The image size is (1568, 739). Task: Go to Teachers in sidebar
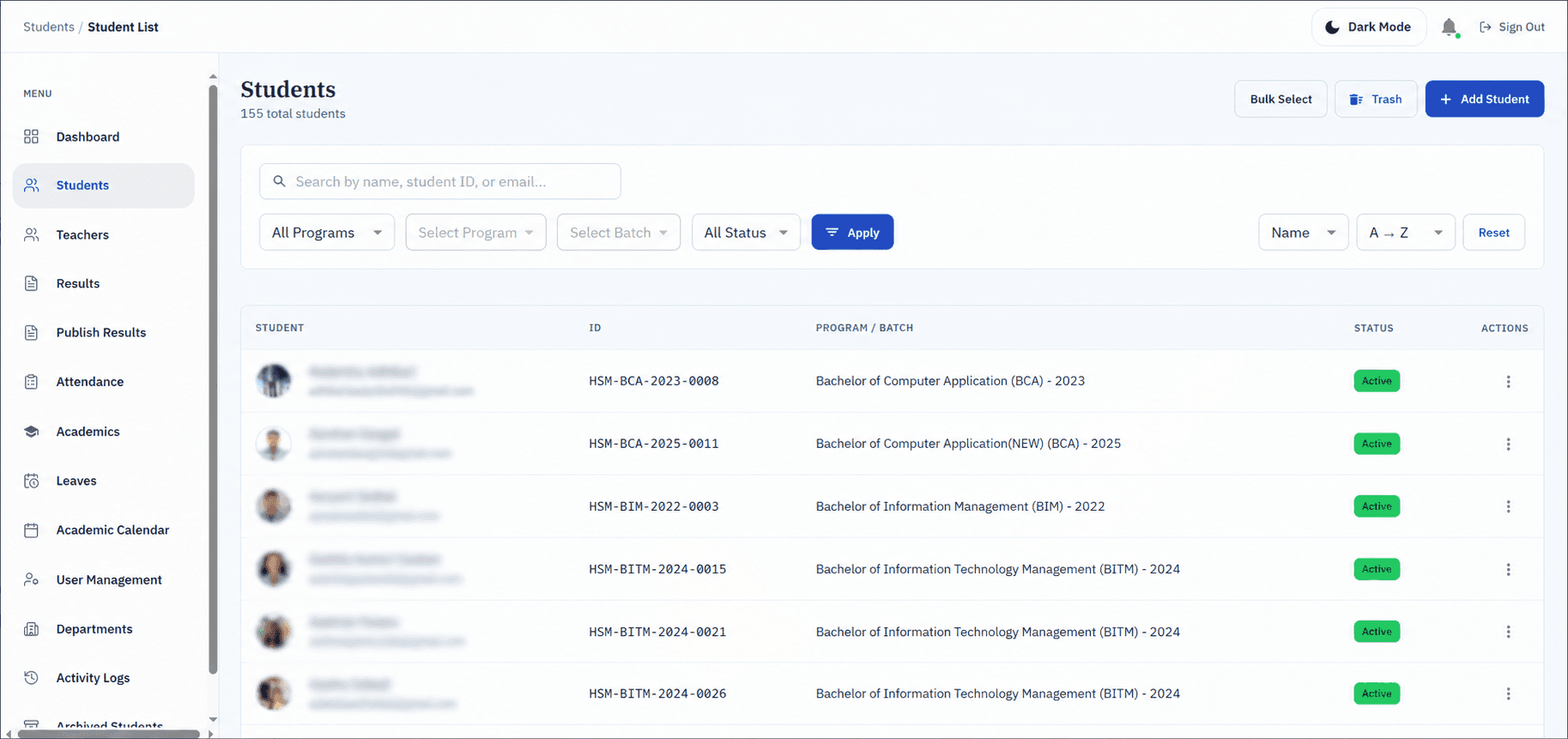[104, 234]
